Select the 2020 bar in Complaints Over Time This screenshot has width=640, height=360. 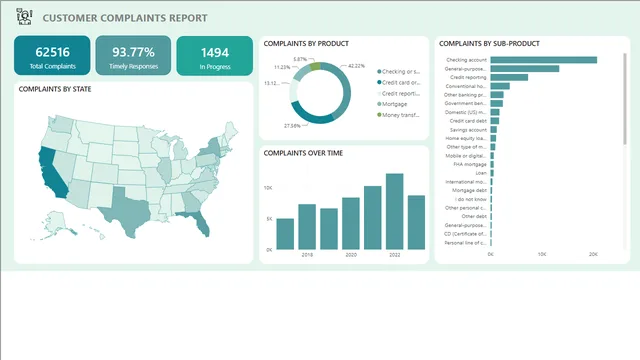(x=351, y=223)
